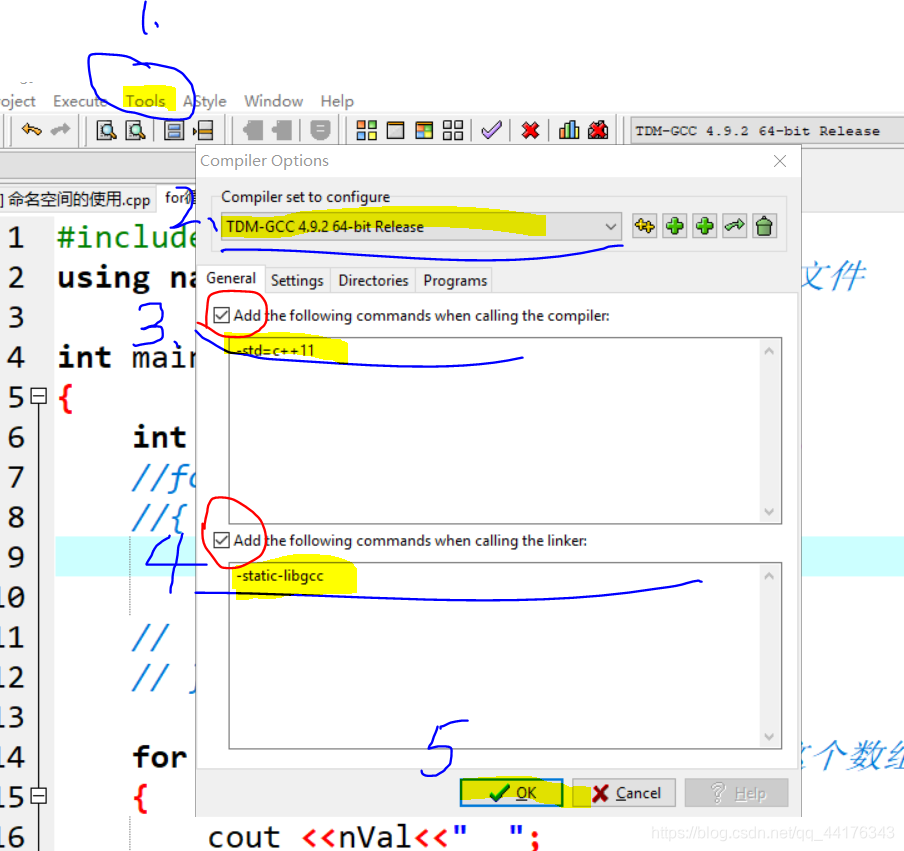The image size is (904, 851).
Task: Click the Goto Line toolbar icon
Action: pyautogui.click(x=203, y=130)
